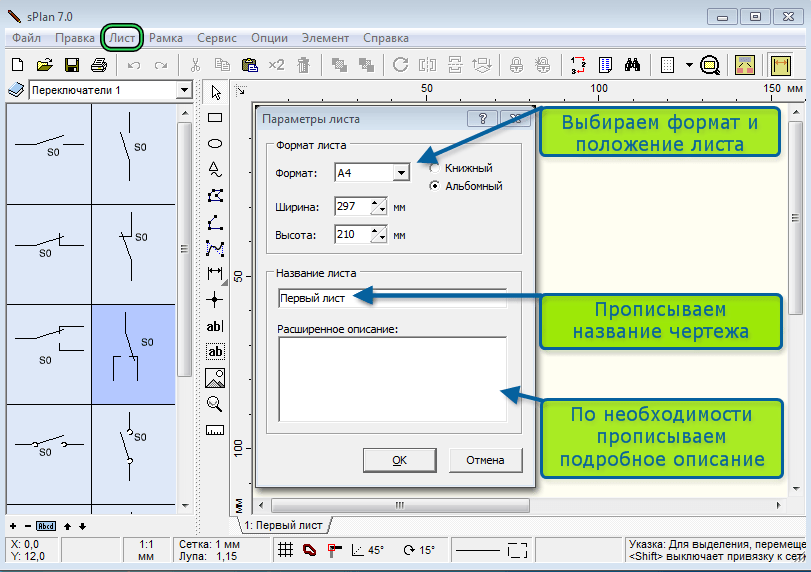Image resolution: width=811 pixels, height=572 pixels.
Task: Click the save diskette icon
Action: (72, 65)
